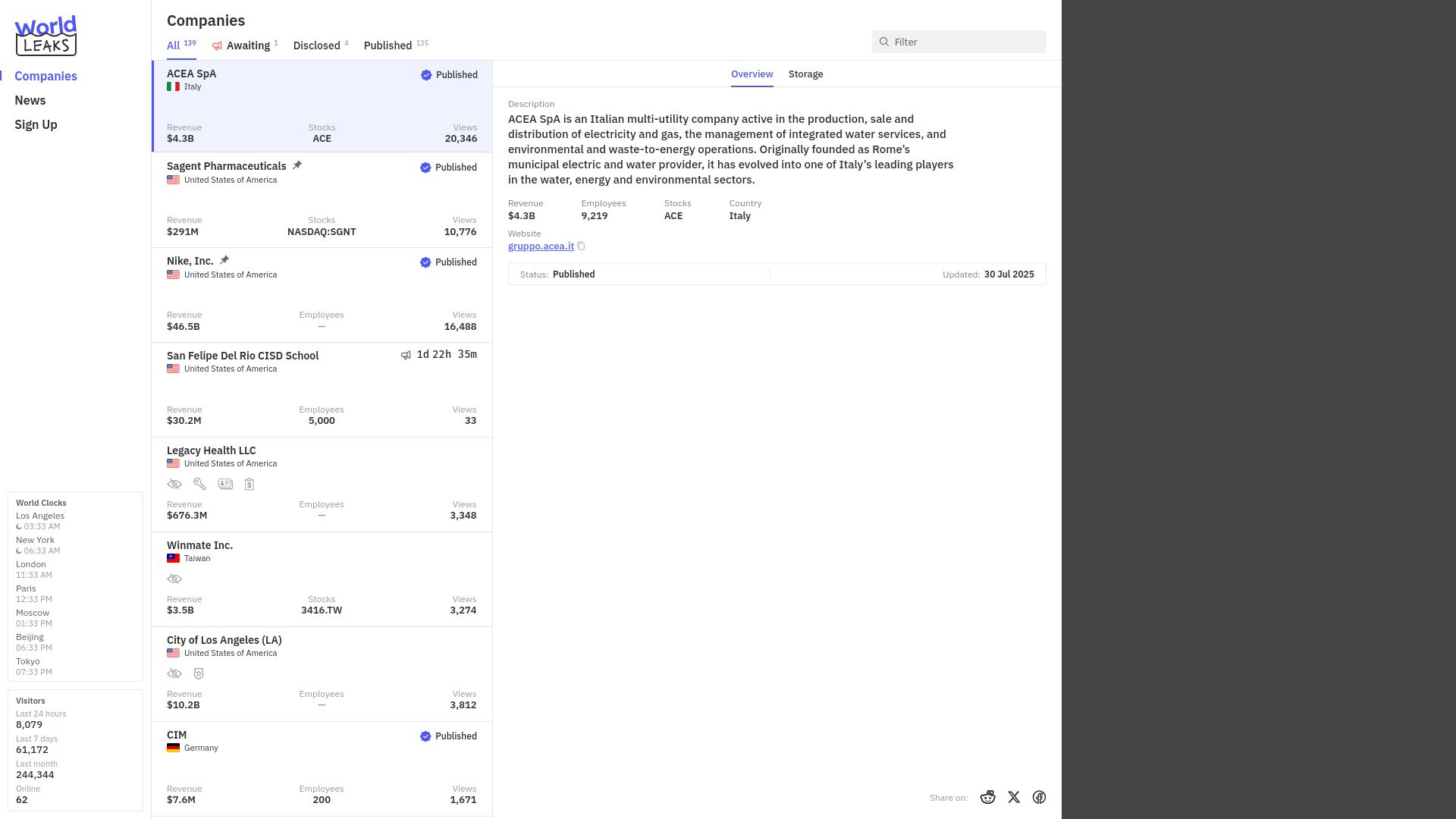Select San Felipe Del Rio CISD School entry

pyautogui.click(x=322, y=390)
